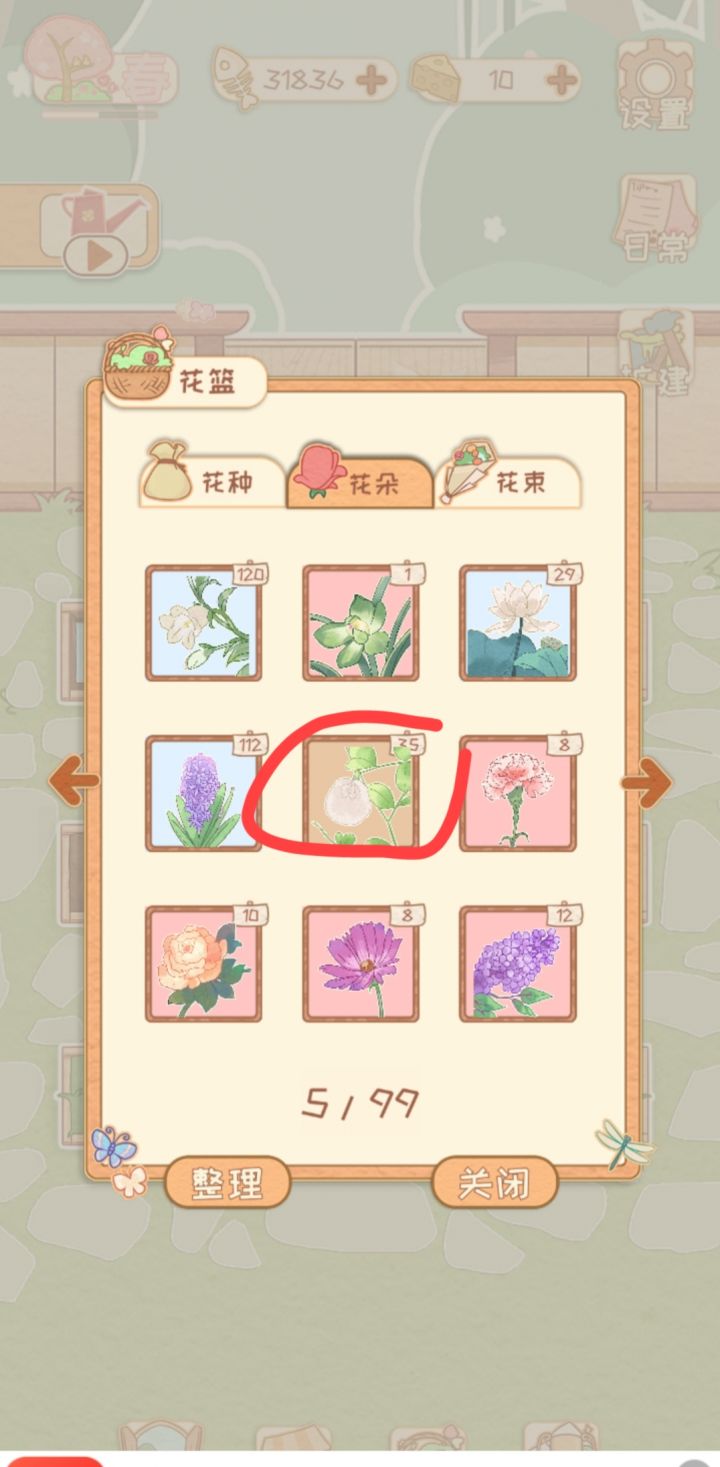The width and height of the screenshot is (720, 1467).
Task: Tap the circled white round flower tile
Action: click(x=361, y=794)
